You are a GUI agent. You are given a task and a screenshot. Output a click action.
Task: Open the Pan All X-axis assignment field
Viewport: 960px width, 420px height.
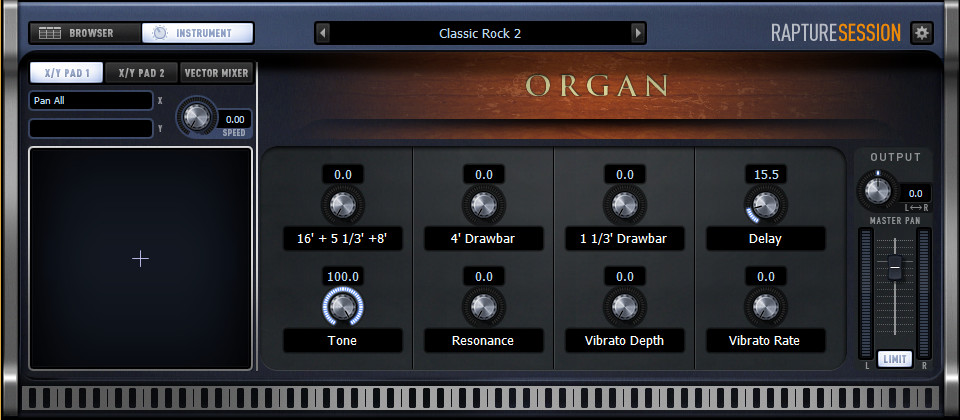pos(91,100)
